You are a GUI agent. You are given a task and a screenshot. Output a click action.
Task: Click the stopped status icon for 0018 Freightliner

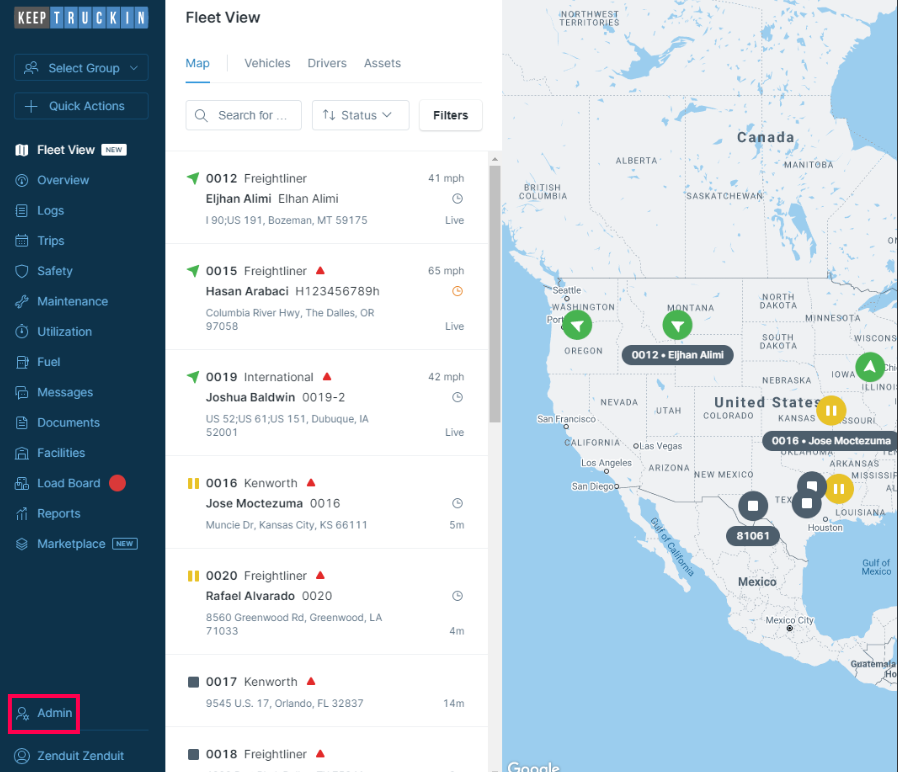click(x=194, y=754)
